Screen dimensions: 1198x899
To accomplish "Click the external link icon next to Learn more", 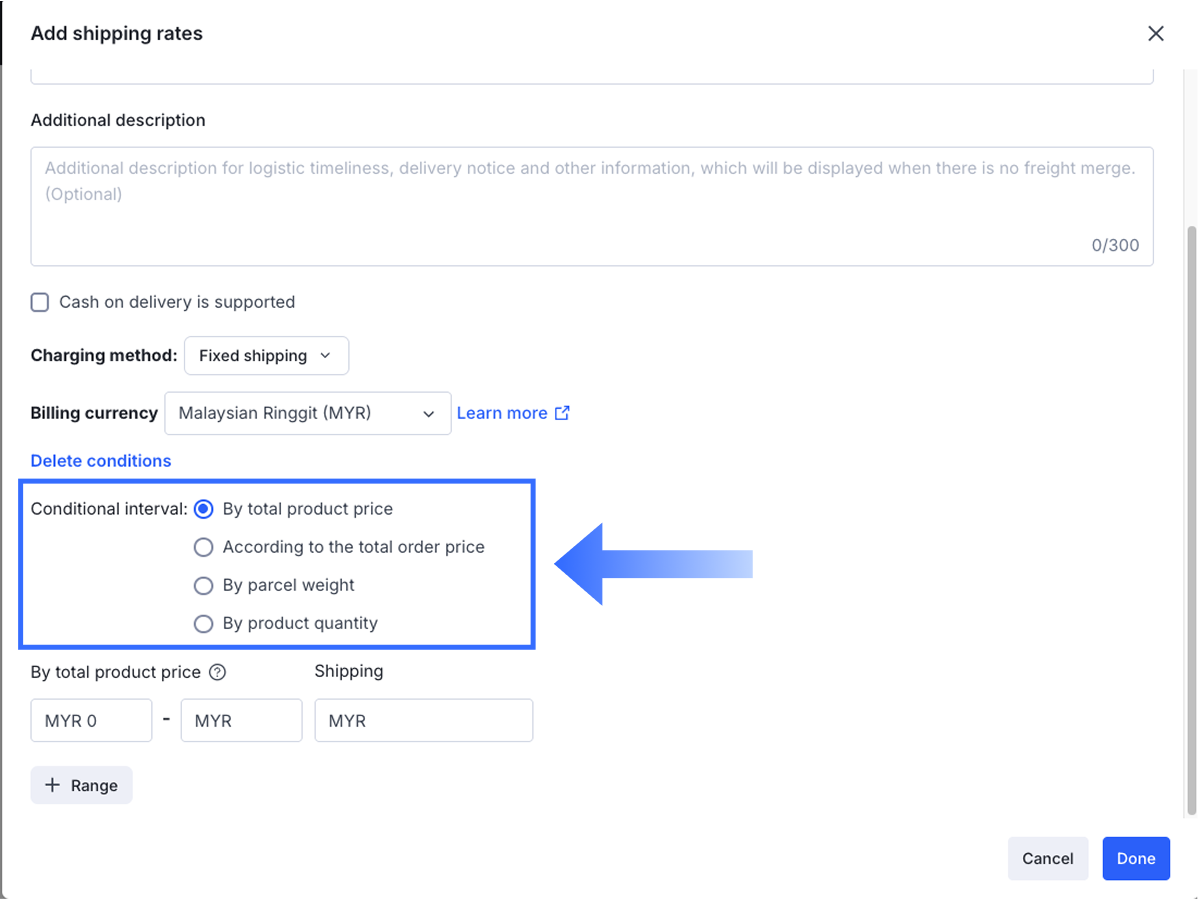I will [x=563, y=413].
